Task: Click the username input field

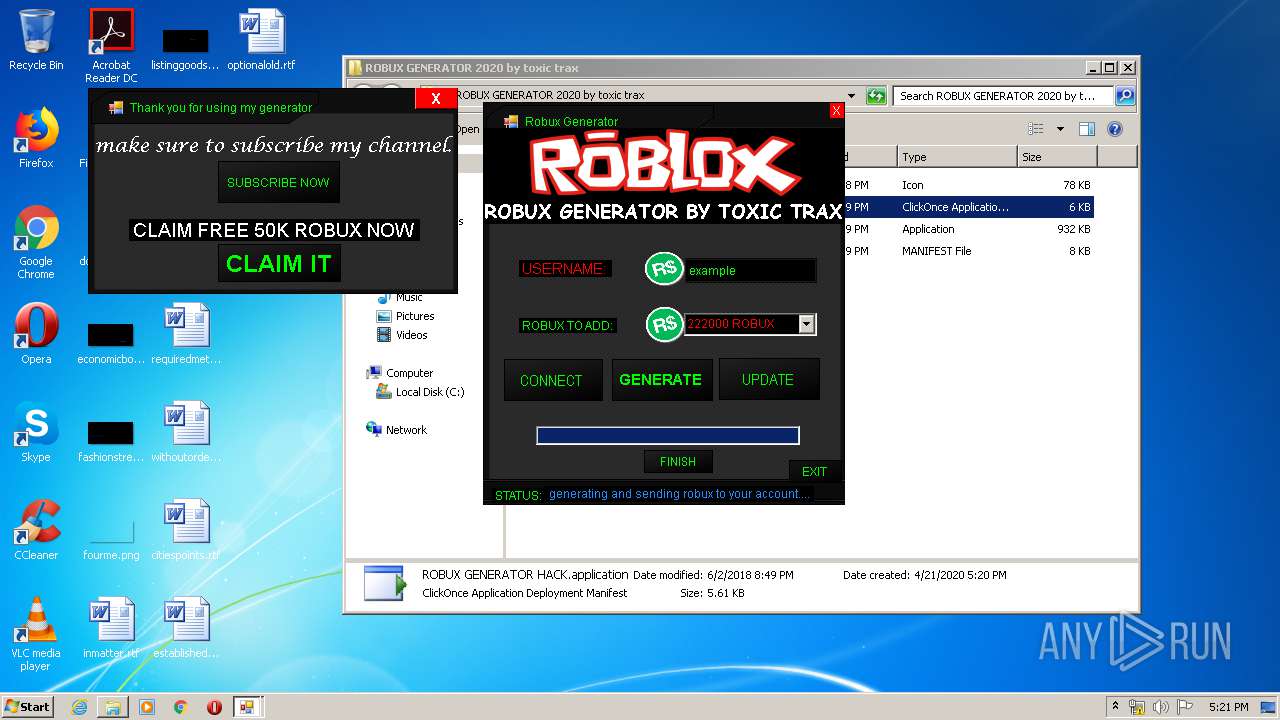Action: click(x=750, y=270)
